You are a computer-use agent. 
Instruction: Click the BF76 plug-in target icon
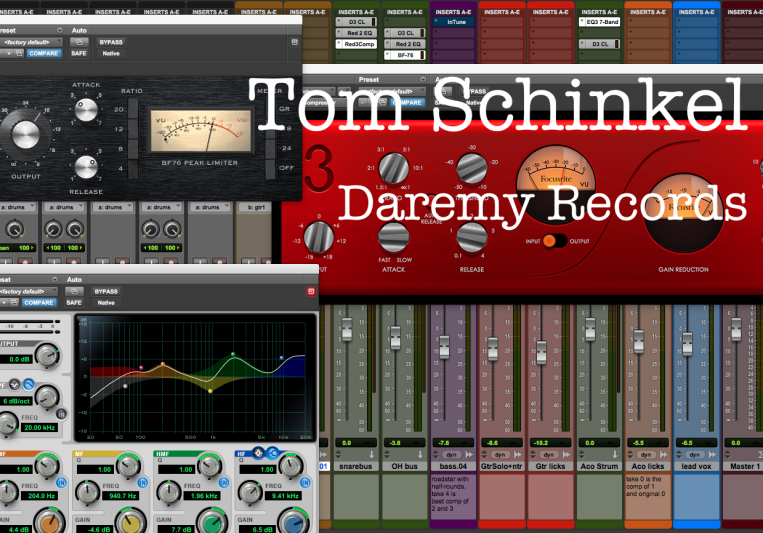tap(294, 42)
